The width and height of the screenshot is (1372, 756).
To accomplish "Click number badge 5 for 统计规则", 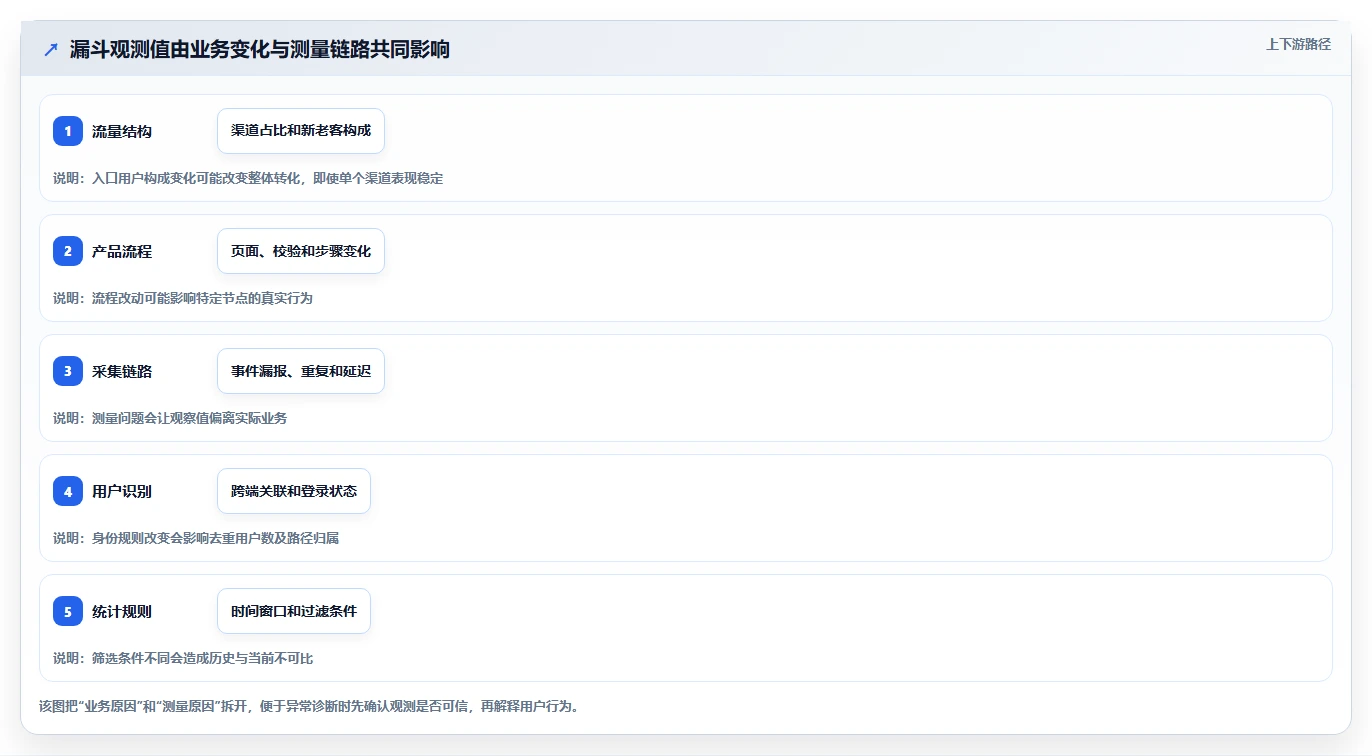I will coord(68,611).
